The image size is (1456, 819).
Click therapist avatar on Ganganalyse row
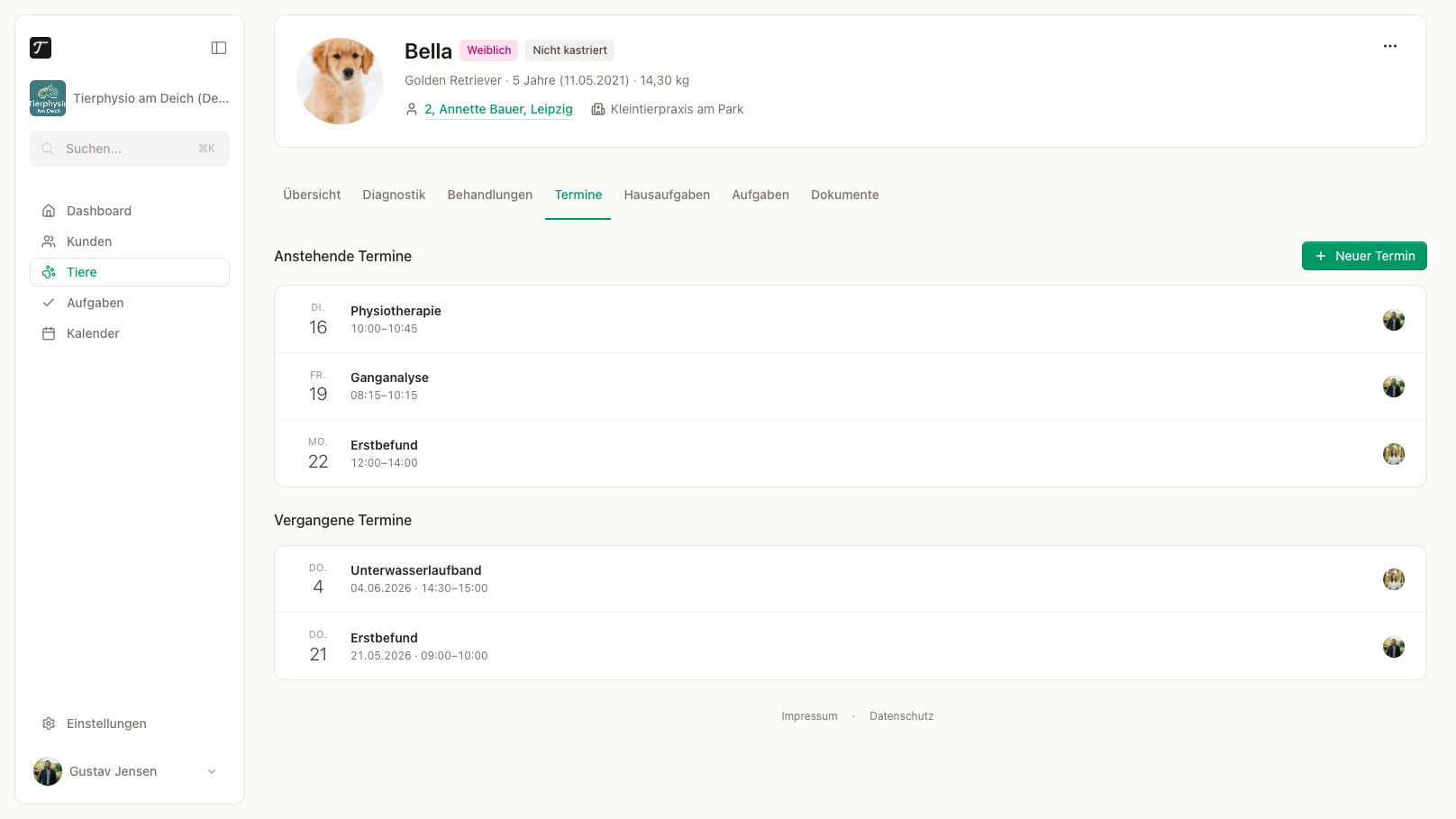click(x=1394, y=387)
